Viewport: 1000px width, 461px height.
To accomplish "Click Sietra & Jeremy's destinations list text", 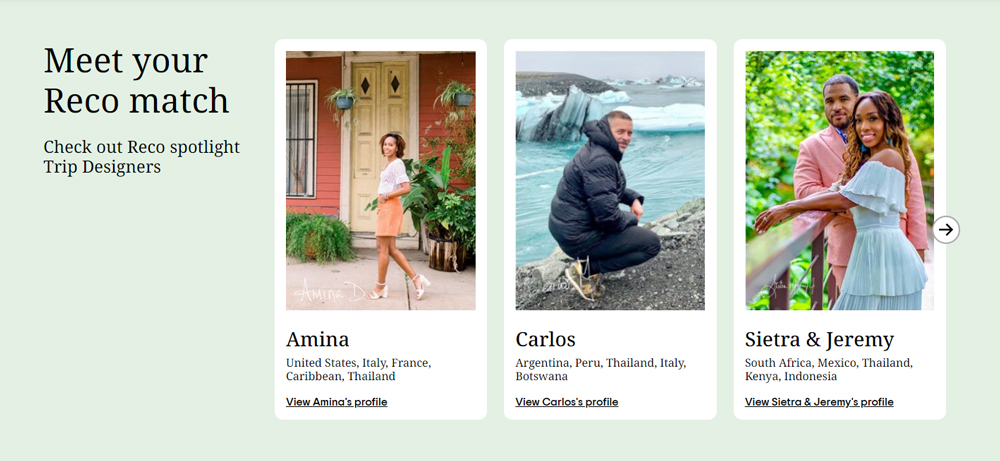I will (x=828, y=369).
